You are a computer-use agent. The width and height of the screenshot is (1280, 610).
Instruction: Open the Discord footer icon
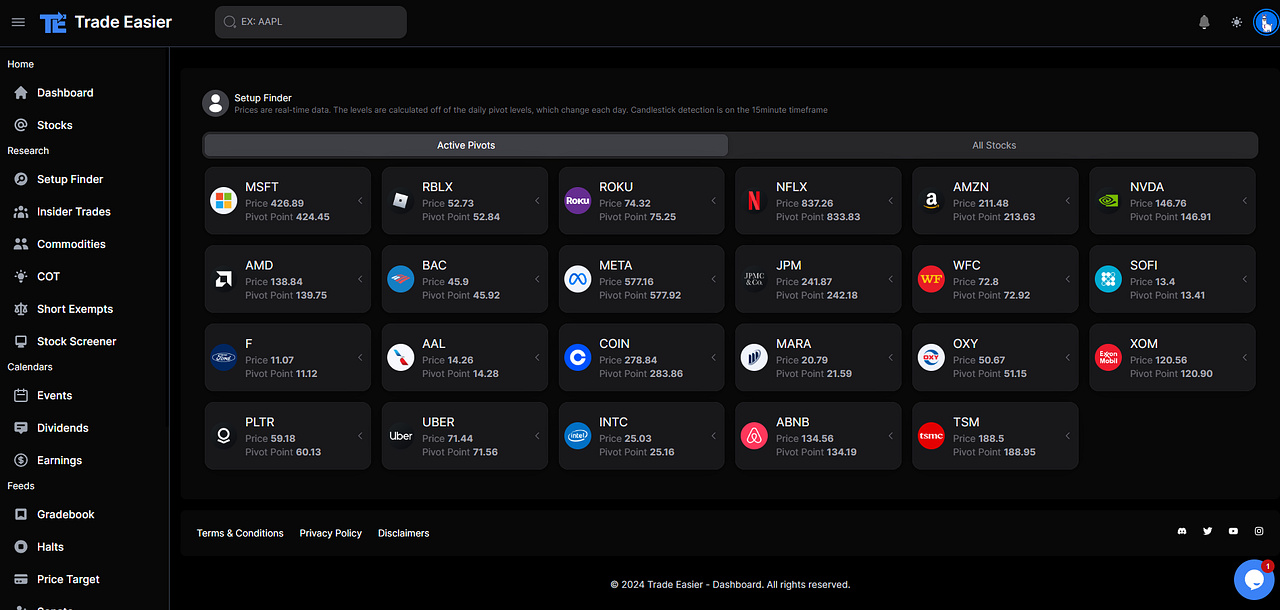(1182, 532)
